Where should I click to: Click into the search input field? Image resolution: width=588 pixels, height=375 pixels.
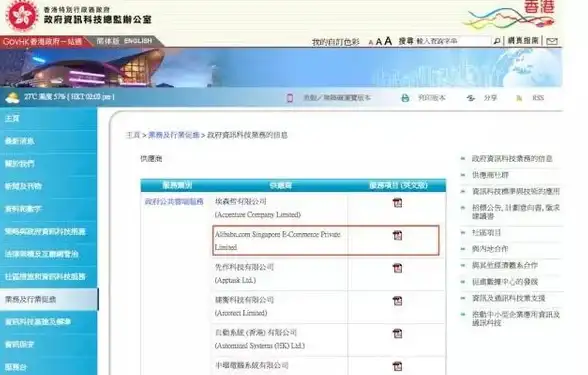click(453, 41)
